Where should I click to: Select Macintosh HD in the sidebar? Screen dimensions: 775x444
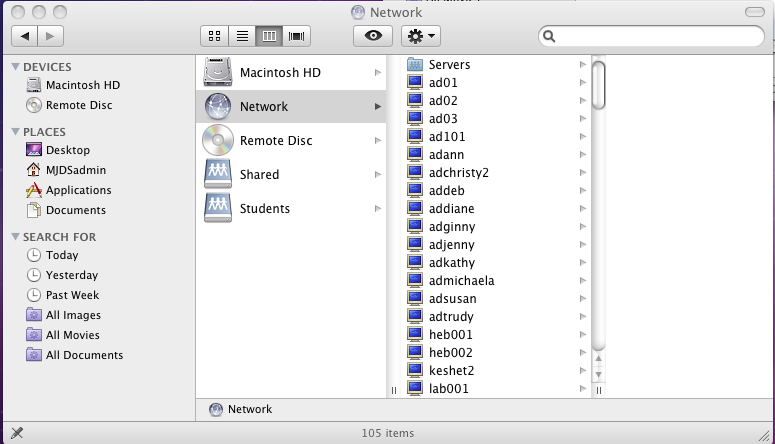(x=73, y=85)
